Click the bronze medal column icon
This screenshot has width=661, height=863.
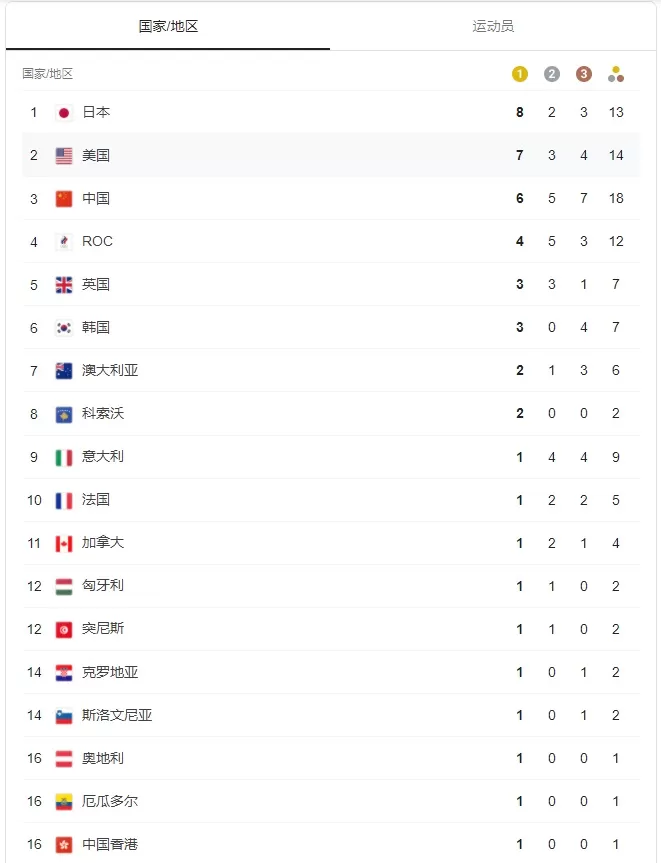pos(583,74)
